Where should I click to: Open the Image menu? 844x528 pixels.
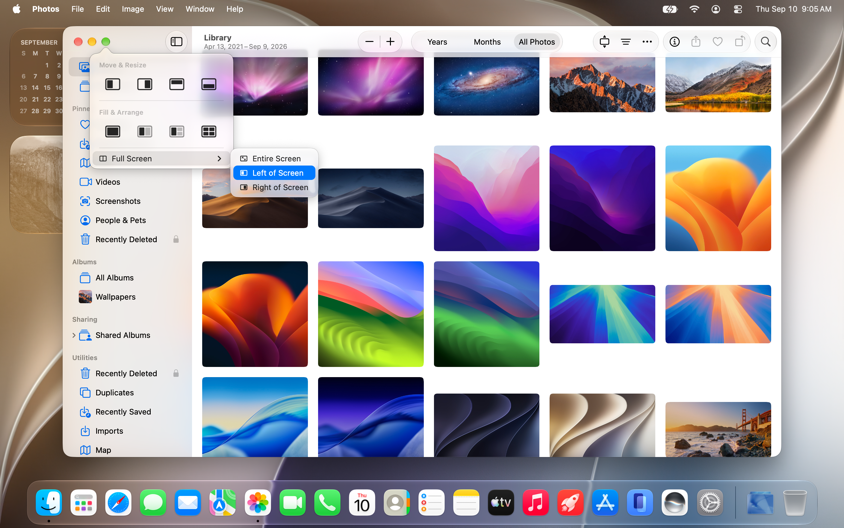[x=132, y=9]
